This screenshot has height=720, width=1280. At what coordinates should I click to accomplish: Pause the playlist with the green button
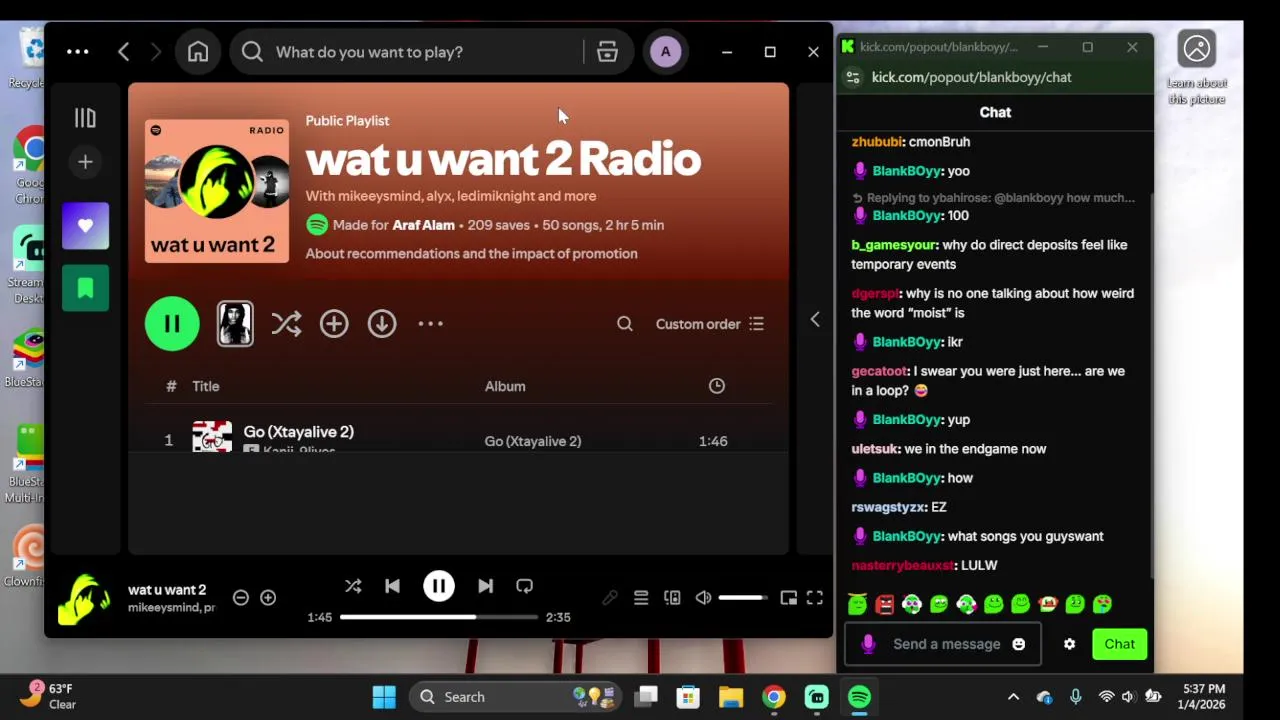click(x=172, y=324)
